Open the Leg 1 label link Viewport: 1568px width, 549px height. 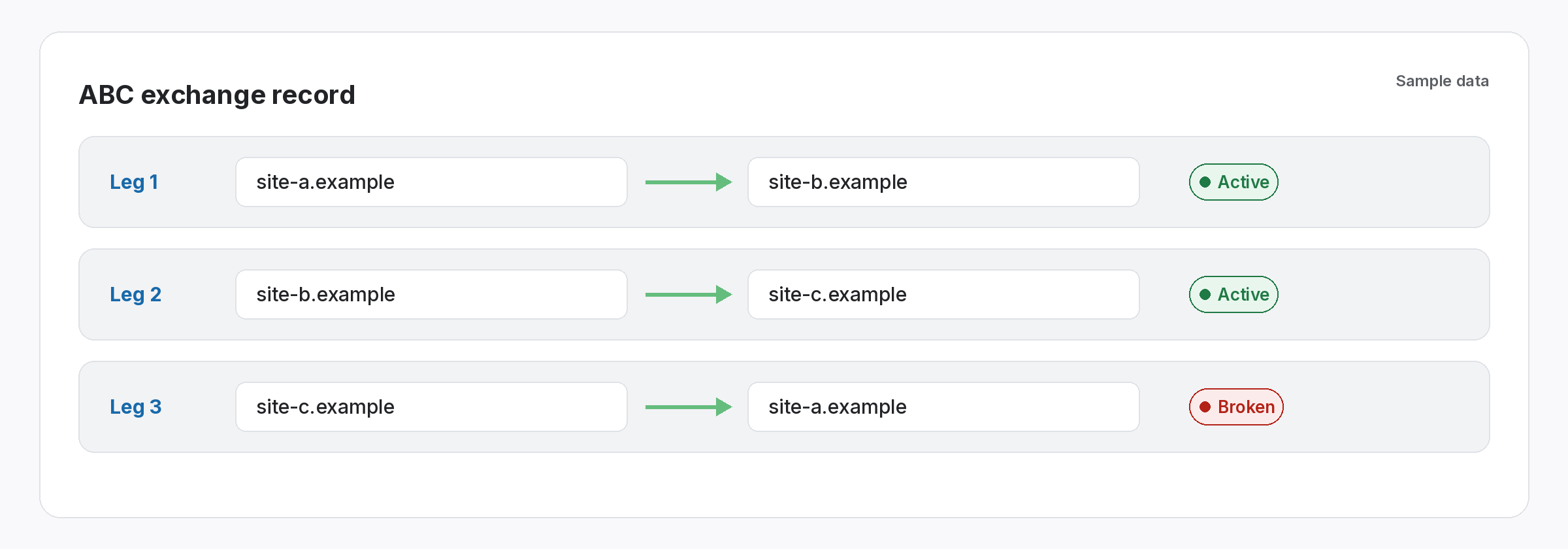pyautogui.click(x=134, y=182)
